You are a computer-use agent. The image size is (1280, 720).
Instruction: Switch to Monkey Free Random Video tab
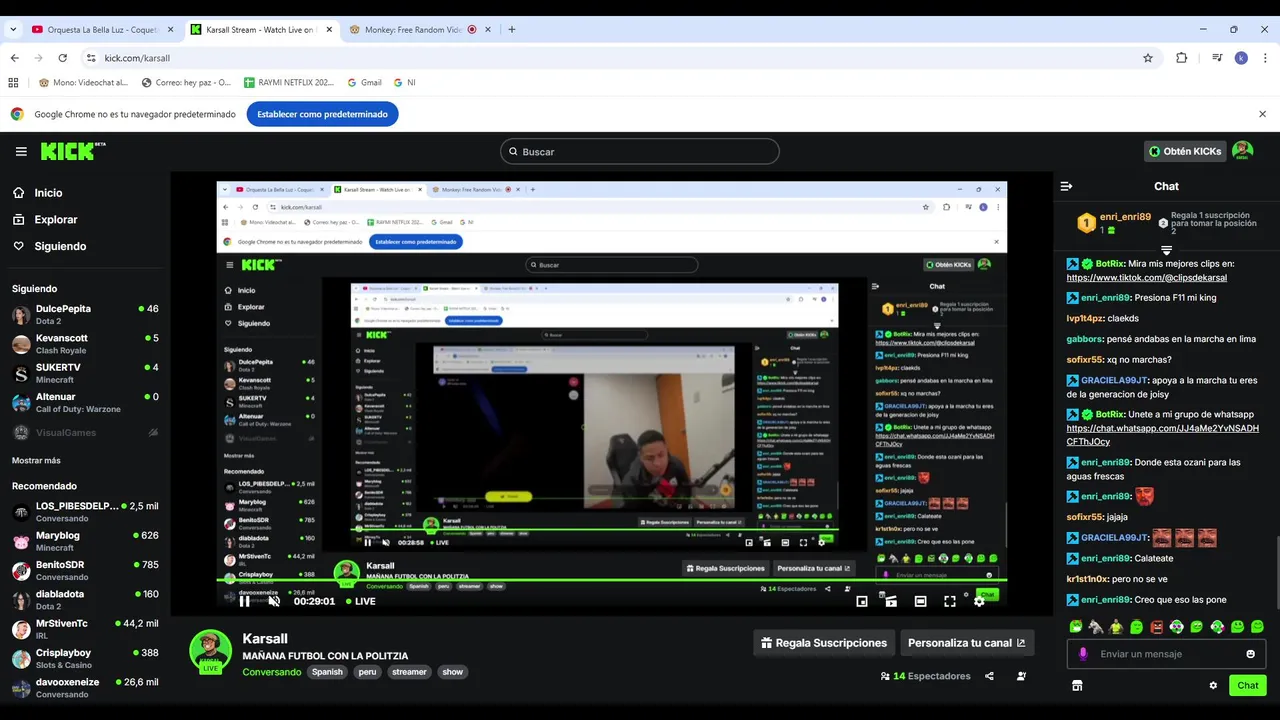(419, 30)
